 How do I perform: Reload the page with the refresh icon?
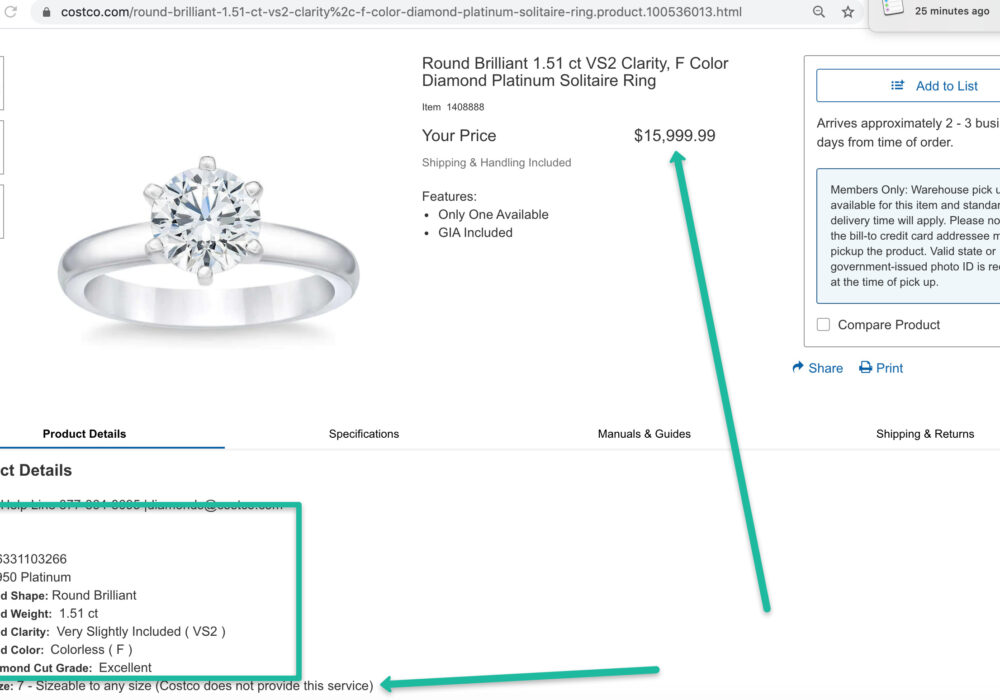11,12
